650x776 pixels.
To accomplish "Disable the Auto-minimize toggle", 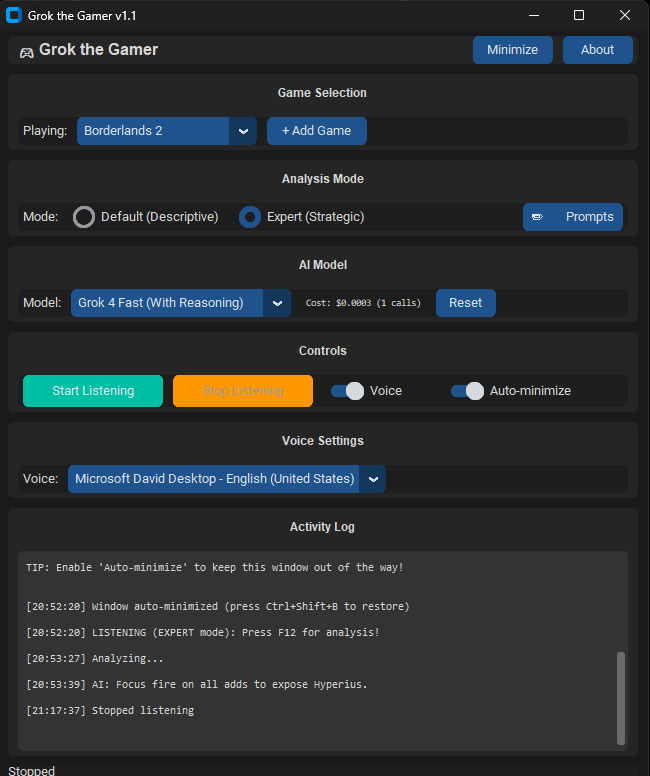I will click(x=467, y=391).
